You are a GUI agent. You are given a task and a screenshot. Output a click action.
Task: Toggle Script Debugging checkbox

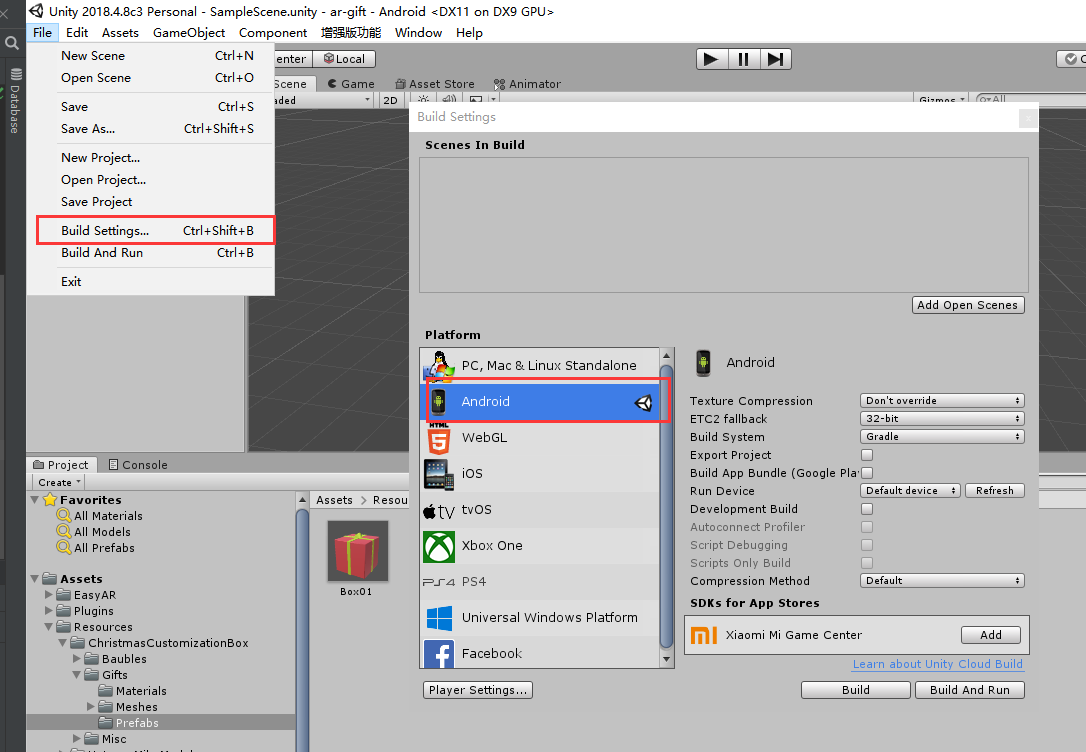(x=867, y=545)
